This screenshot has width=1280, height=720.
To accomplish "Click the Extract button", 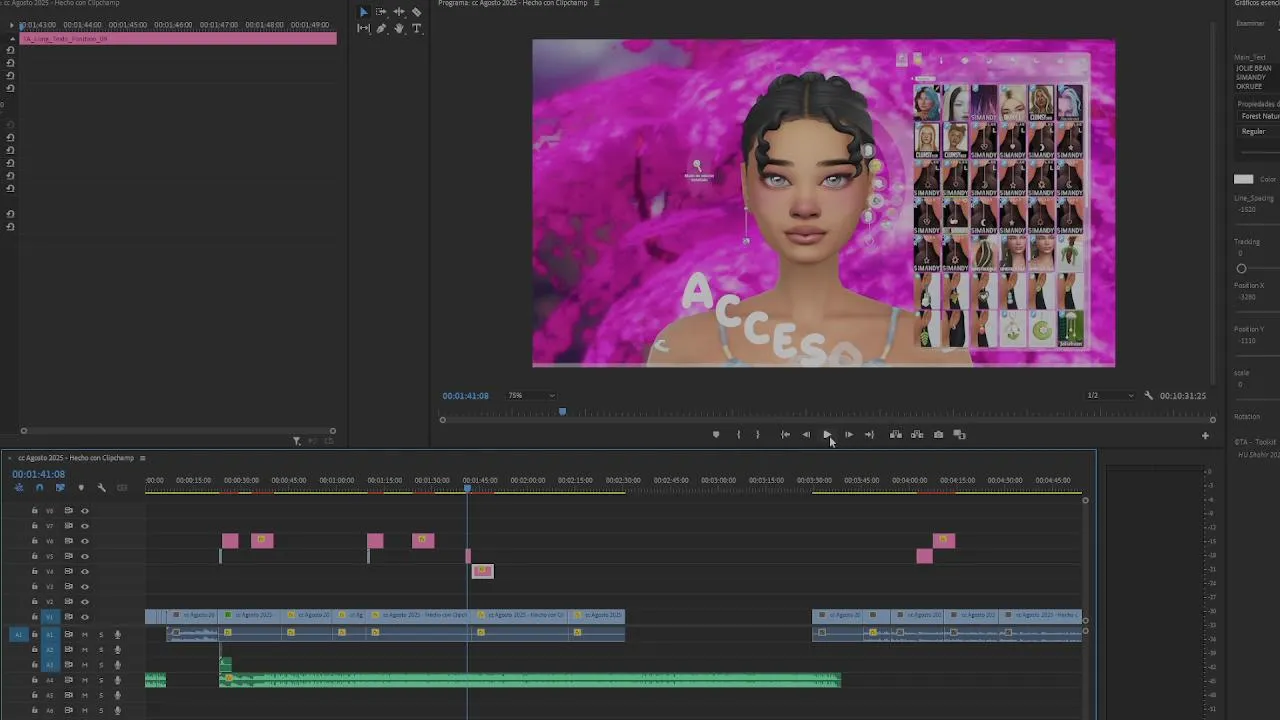I will [917, 435].
